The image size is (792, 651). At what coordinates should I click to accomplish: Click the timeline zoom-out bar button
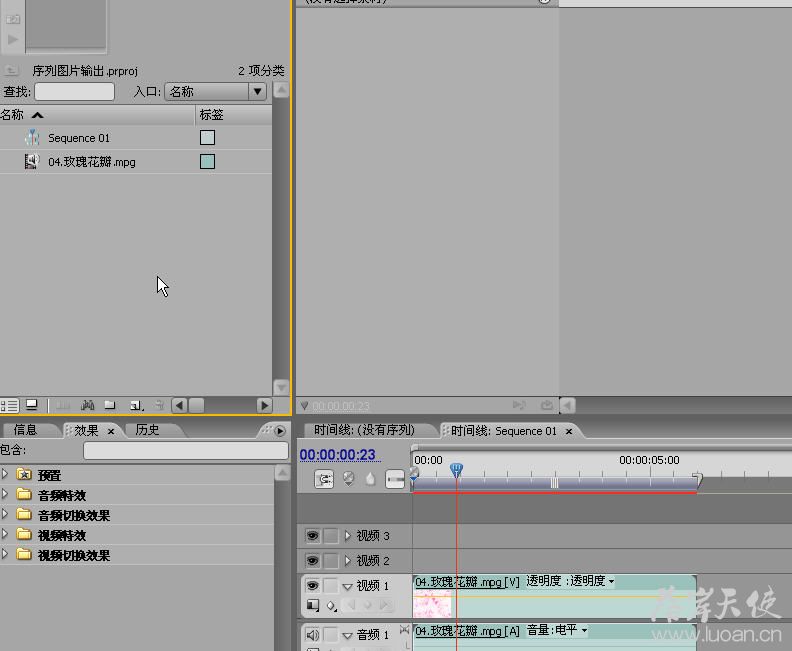click(394, 479)
